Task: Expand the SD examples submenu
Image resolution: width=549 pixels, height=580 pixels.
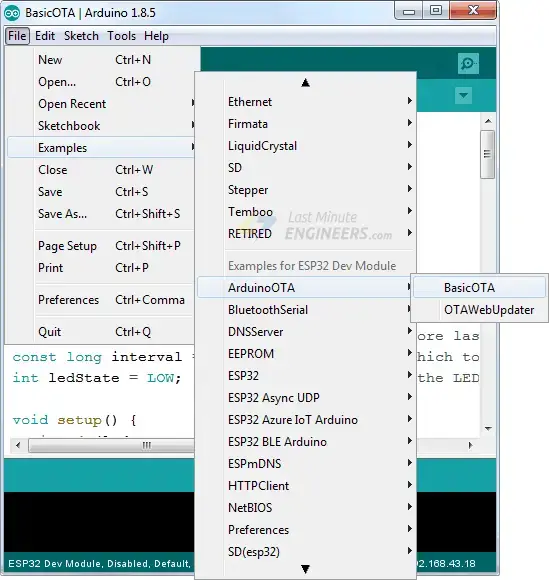Action: [306, 168]
